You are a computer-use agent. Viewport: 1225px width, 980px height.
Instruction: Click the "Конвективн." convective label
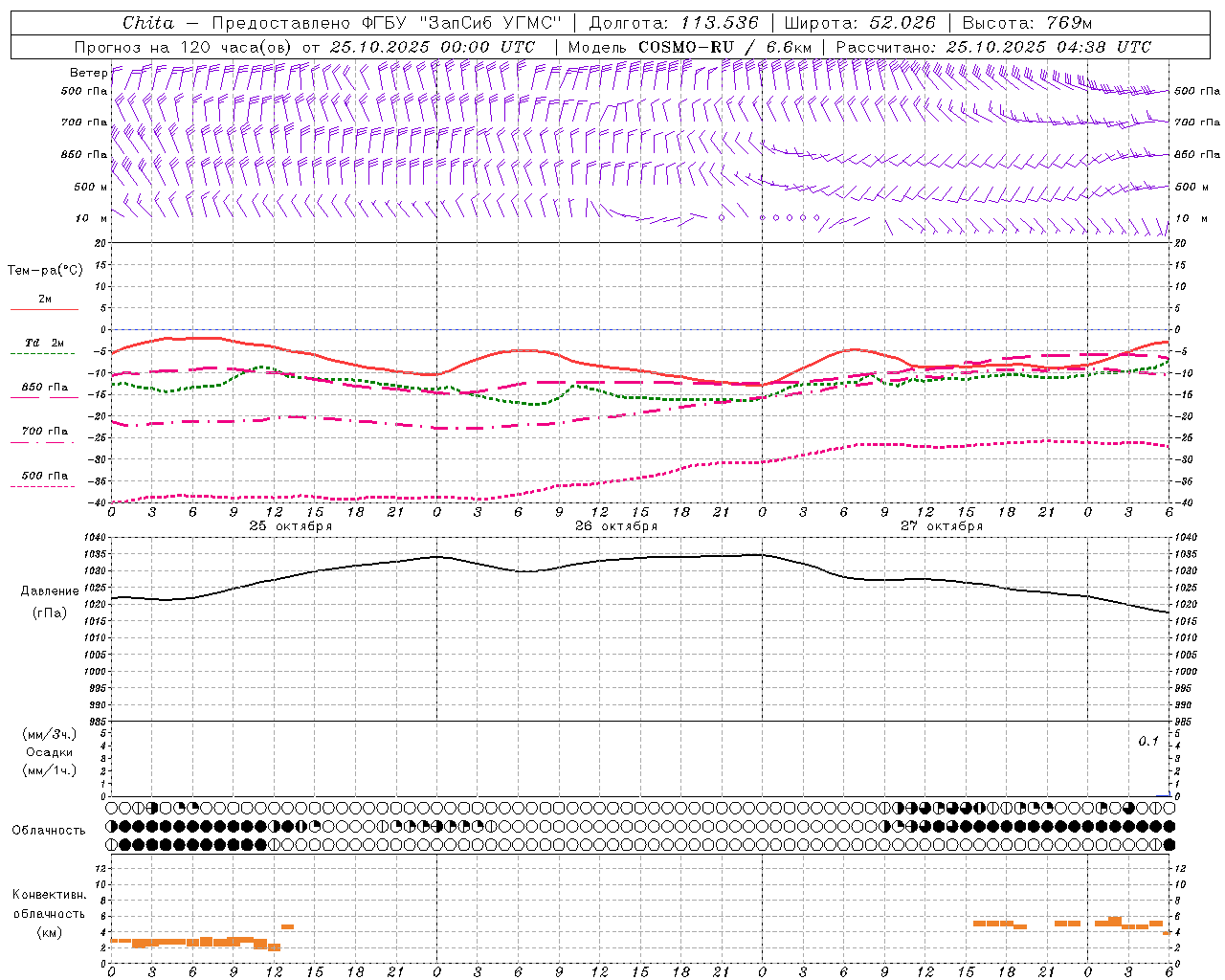point(50,895)
